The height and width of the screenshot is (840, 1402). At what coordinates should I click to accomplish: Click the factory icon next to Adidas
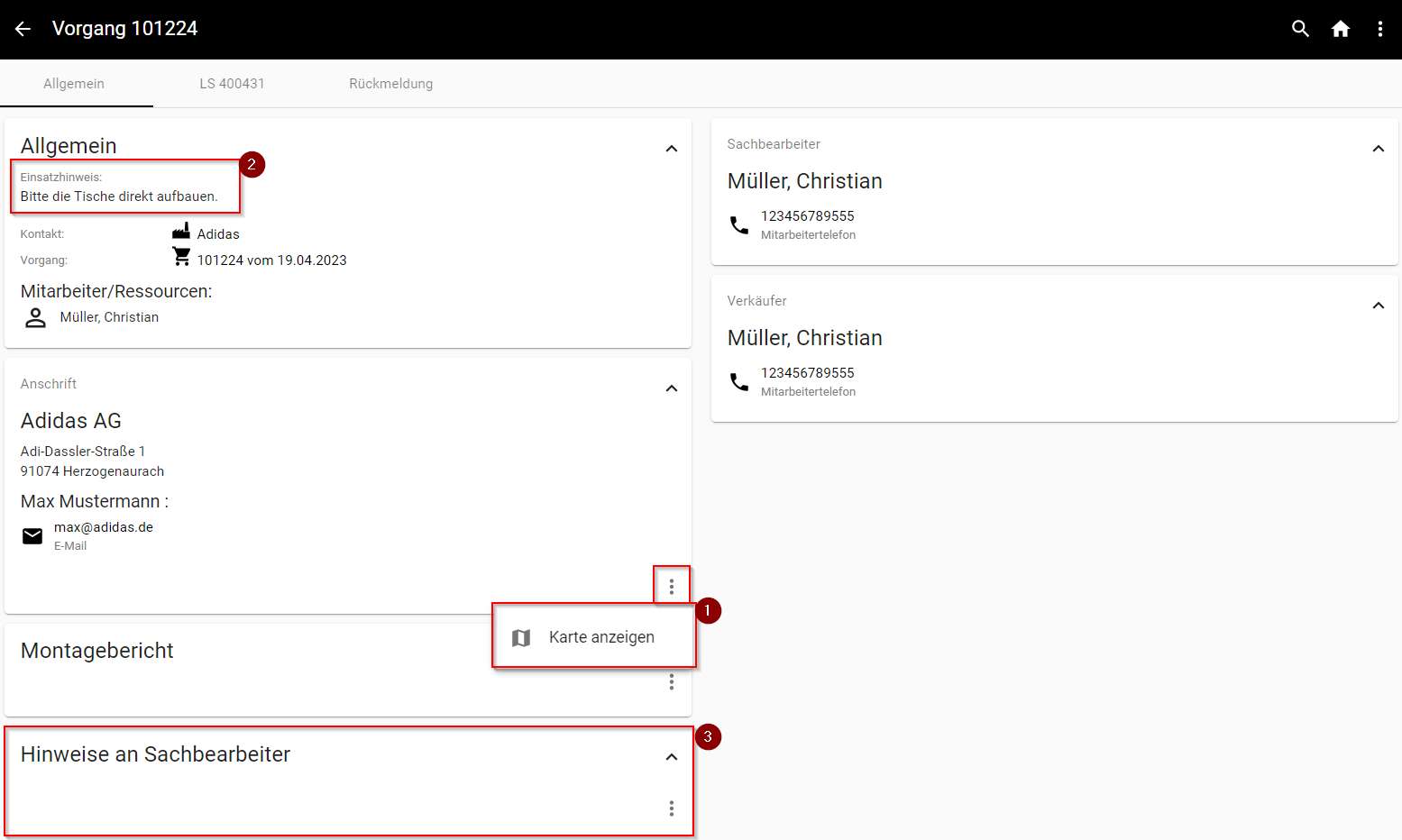pos(181,231)
